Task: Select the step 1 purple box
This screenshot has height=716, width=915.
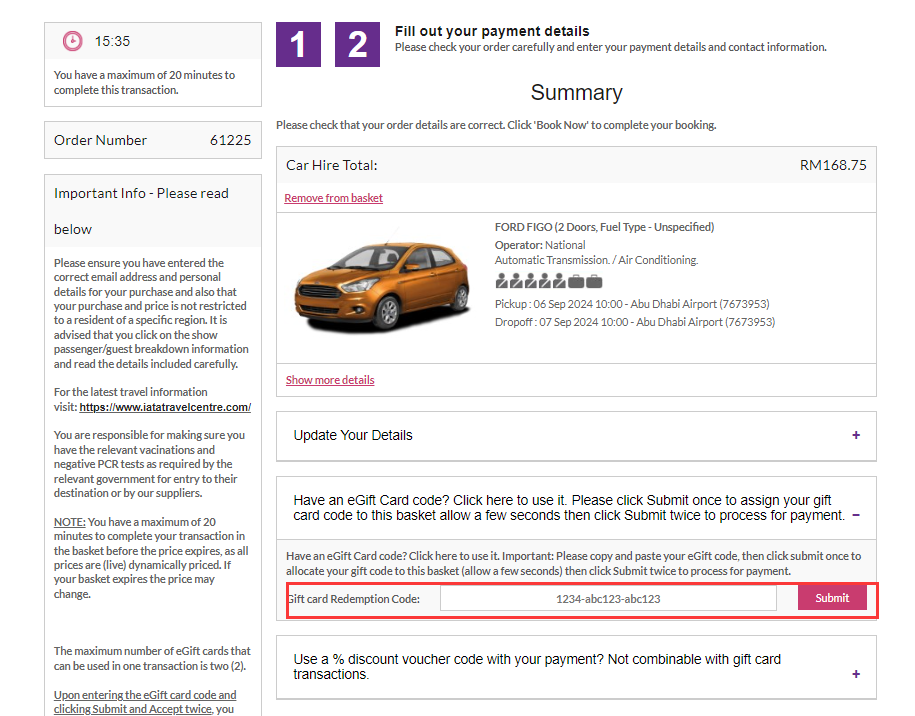Action: [298, 44]
